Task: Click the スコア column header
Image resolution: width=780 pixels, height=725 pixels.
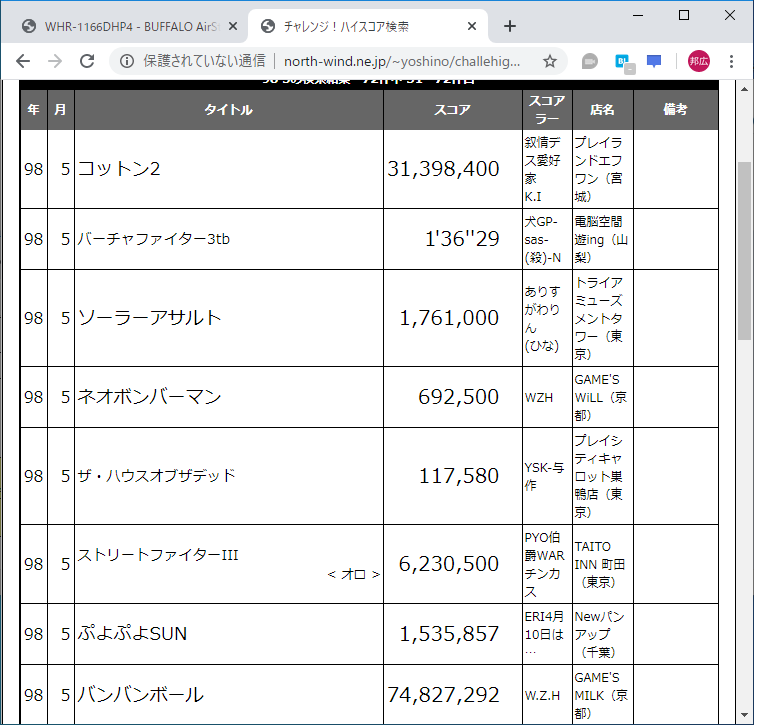Action: 453,109
